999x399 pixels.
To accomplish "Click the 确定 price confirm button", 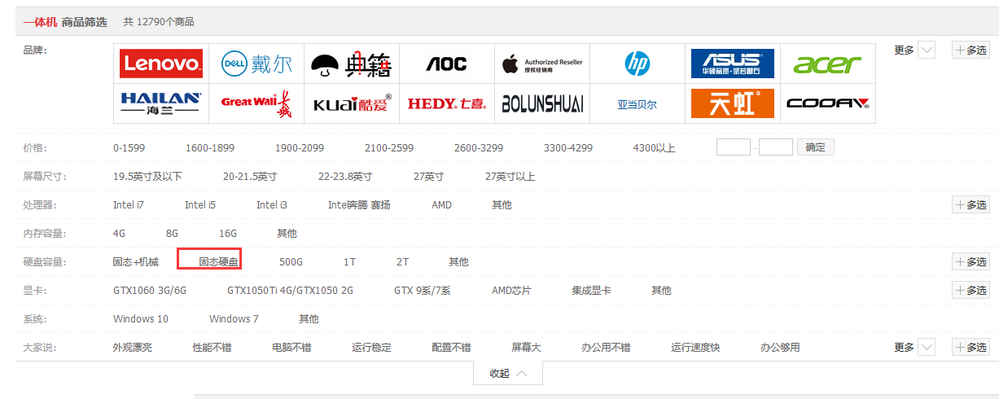I will [816, 147].
